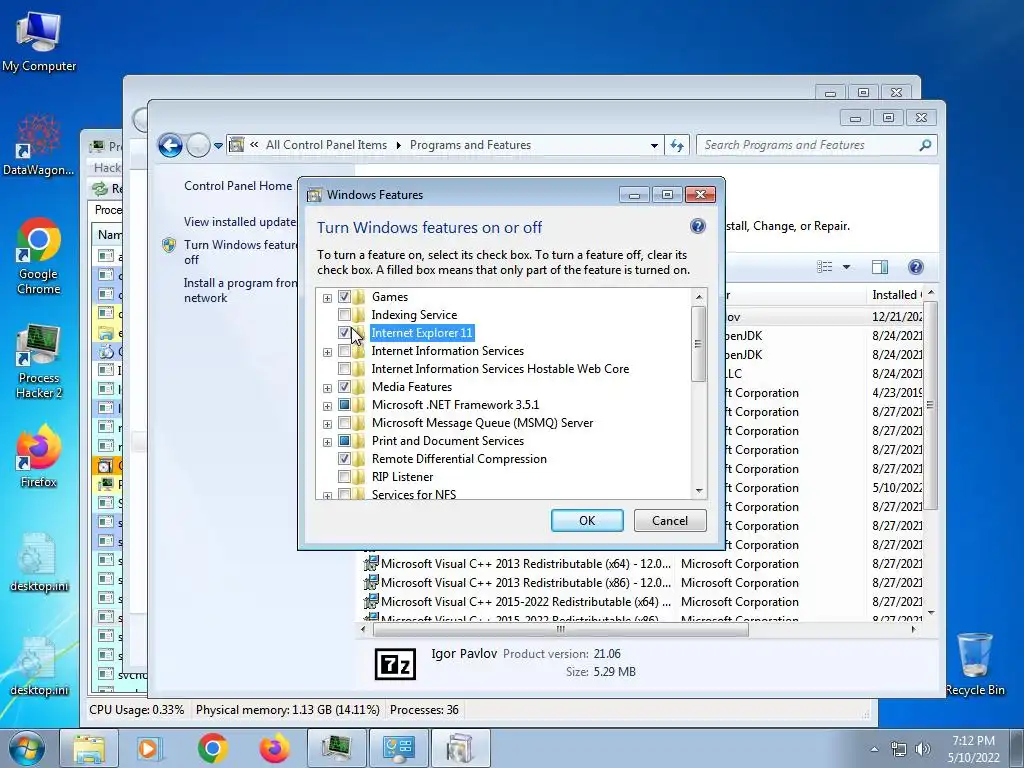Screen dimensions: 1024x768
Task: Open help in Programs and Features toolbar
Action: [916, 266]
